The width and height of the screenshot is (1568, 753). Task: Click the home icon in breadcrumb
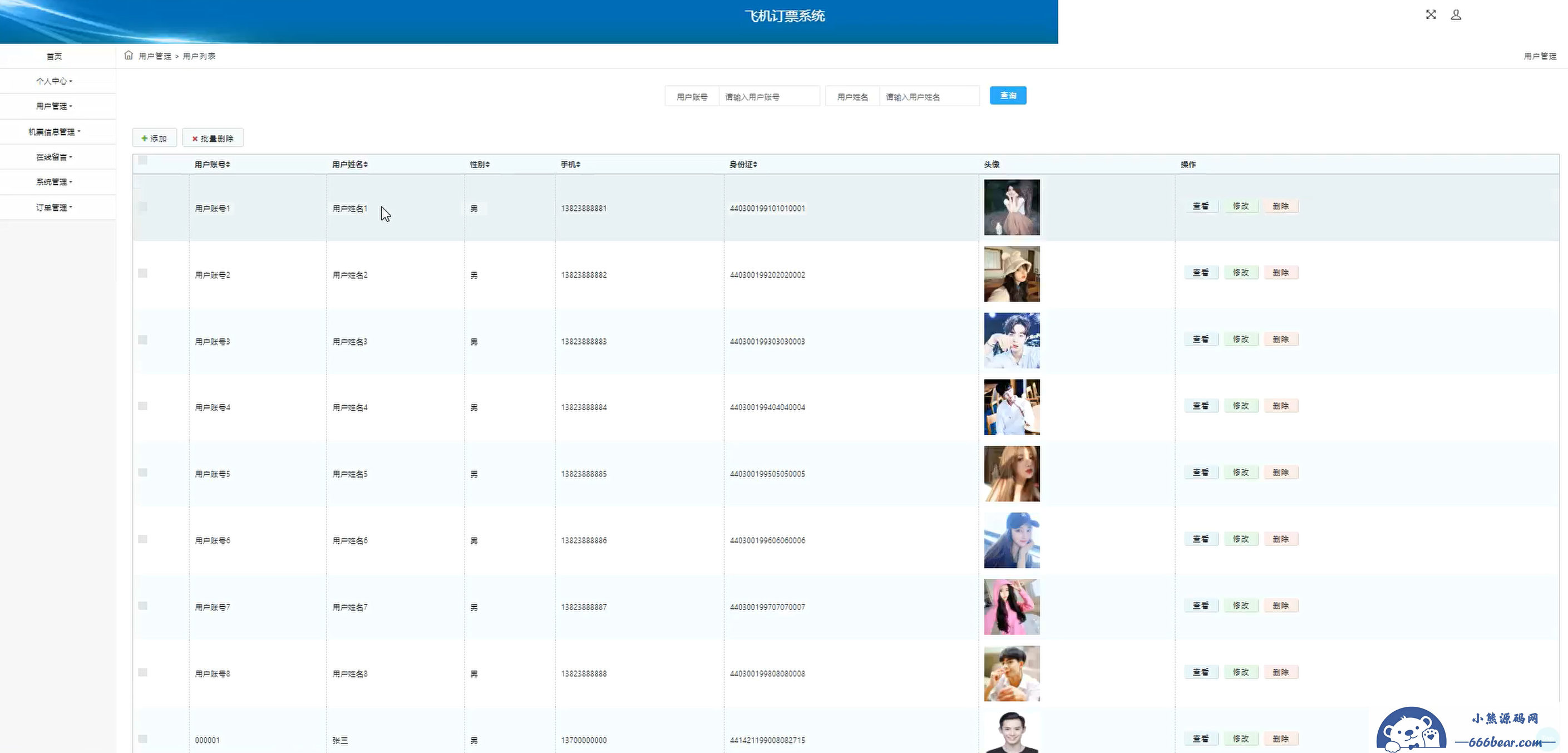coord(129,56)
